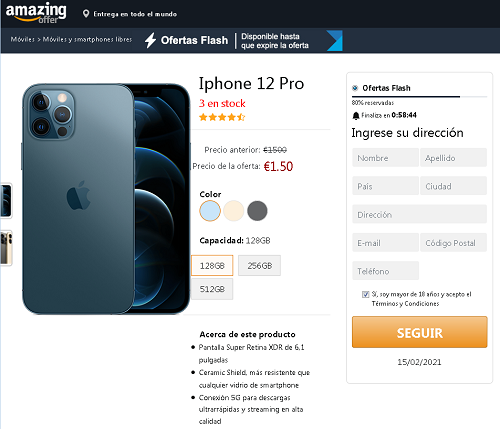The width and height of the screenshot is (500, 429).
Task: Pick the dark gray color swatch
Action: pyautogui.click(x=257, y=211)
